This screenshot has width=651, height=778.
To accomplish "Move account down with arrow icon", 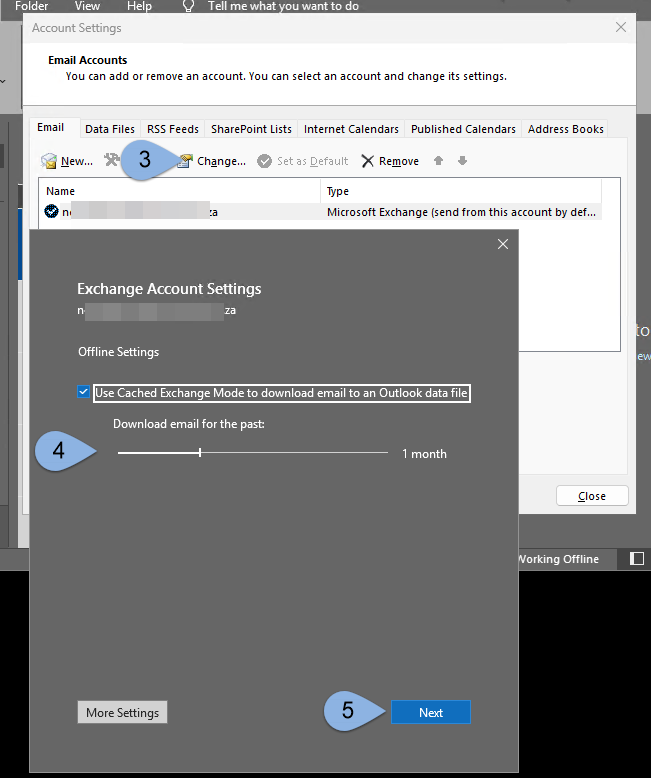I will click(x=462, y=160).
